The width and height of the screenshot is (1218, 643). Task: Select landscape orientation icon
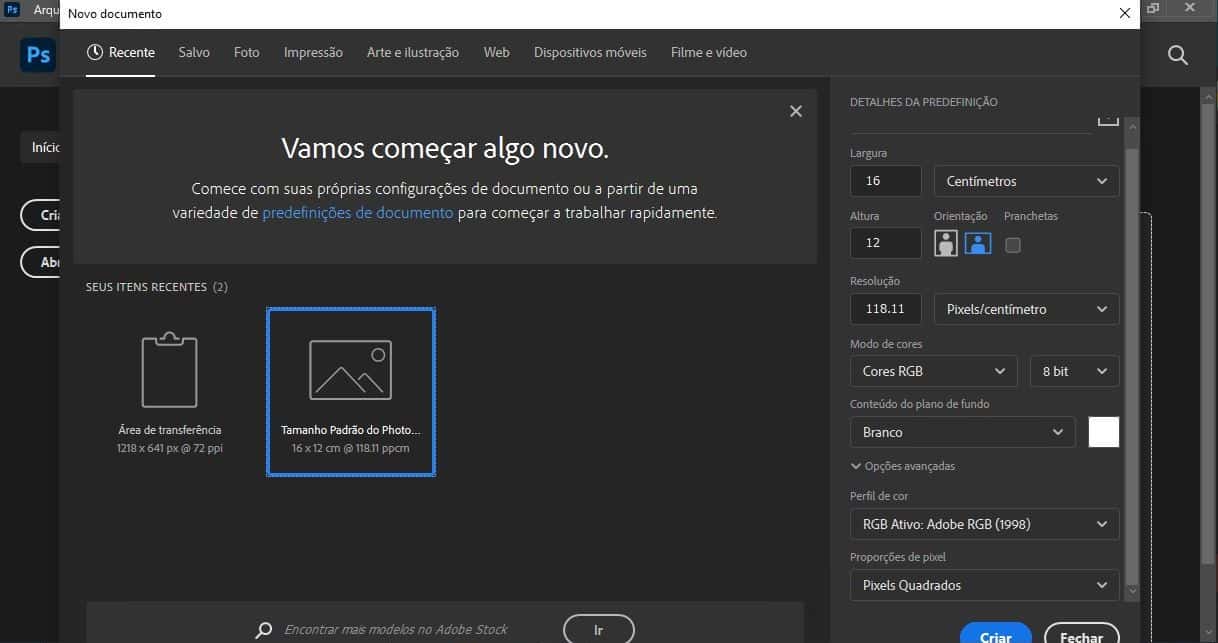978,243
